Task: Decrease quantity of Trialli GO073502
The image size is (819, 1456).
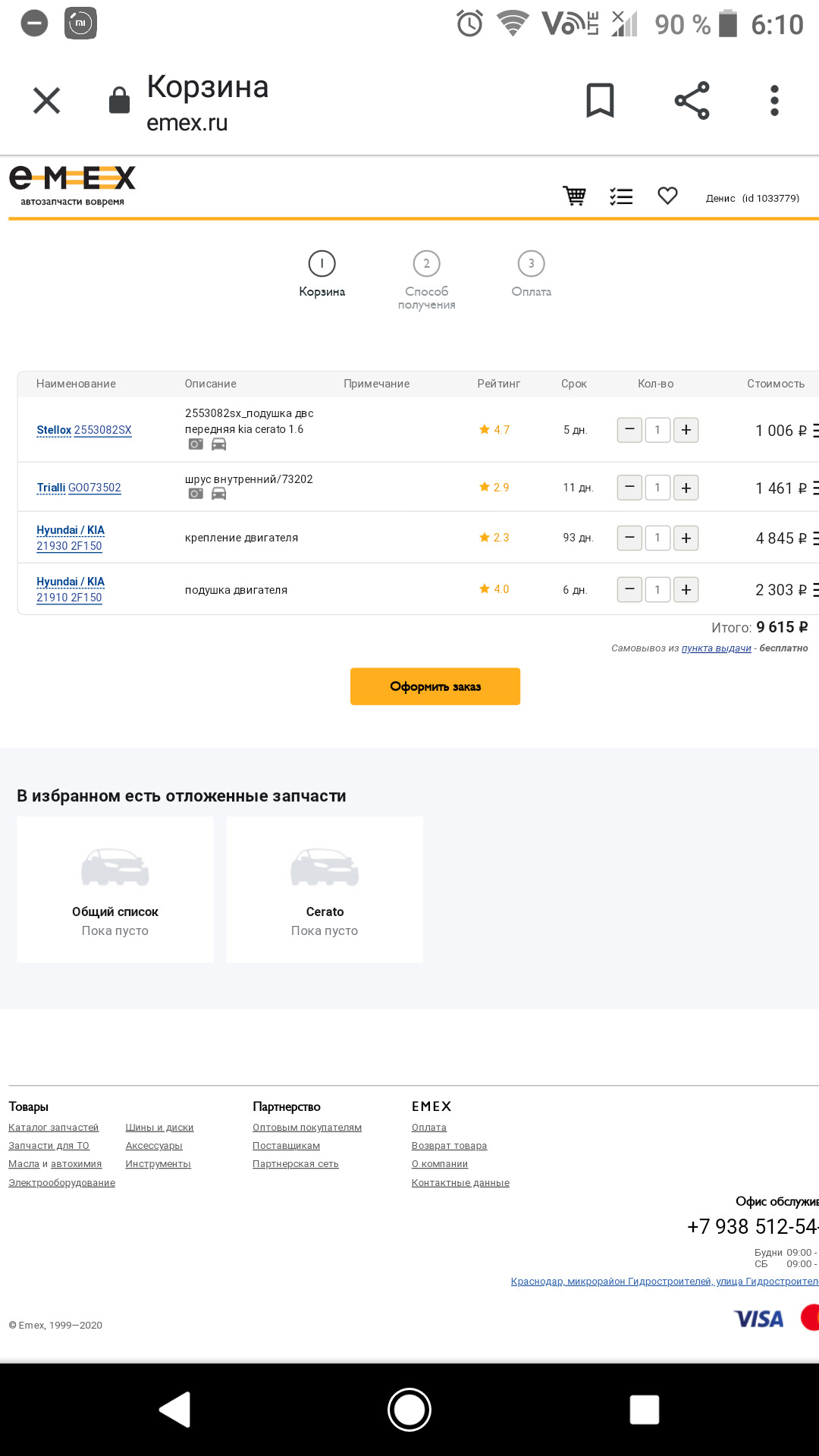Action: click(x=629, y=488)
